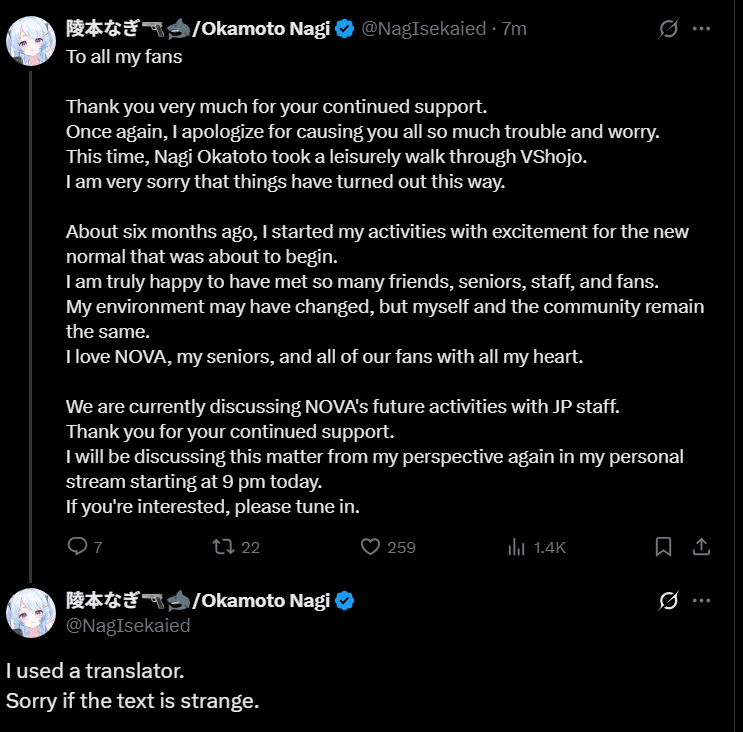Viewport: 743px width, 732px height.
Task: Open @NagIsekaied handle under the reply tweet
Action: click(128, 626)
